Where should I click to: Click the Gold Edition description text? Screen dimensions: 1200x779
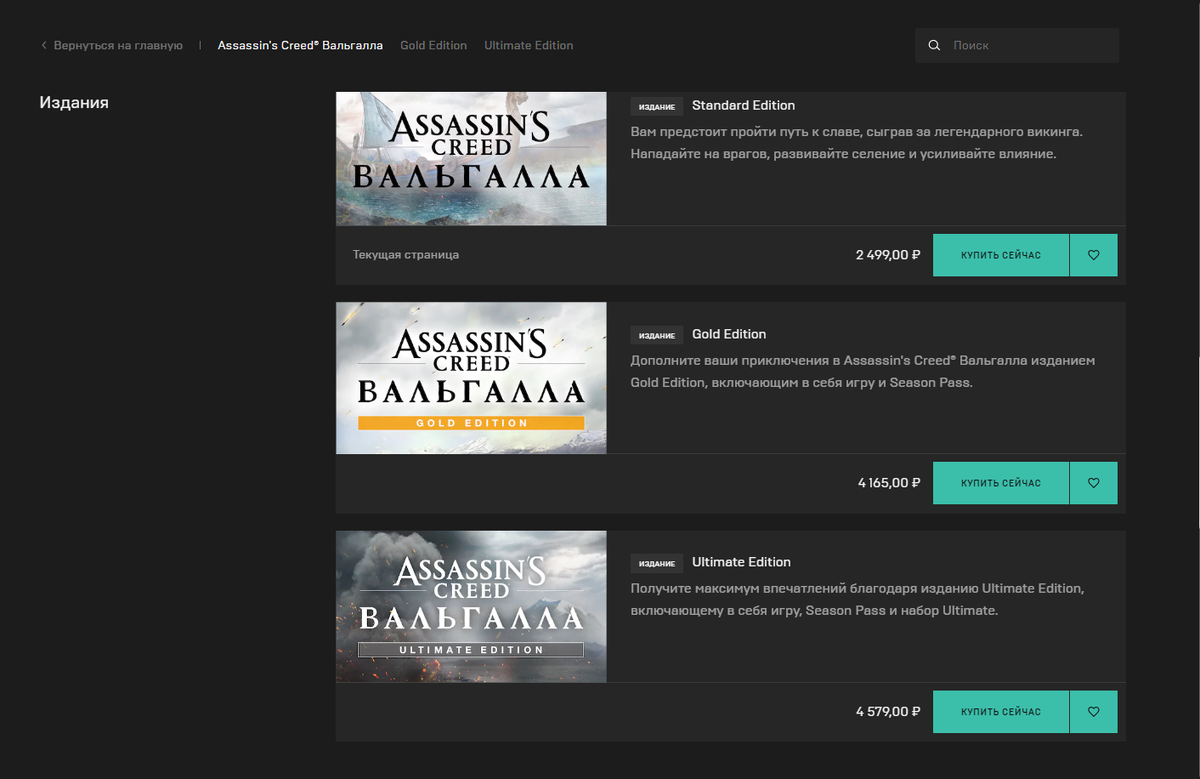click(x=863, y=371)
